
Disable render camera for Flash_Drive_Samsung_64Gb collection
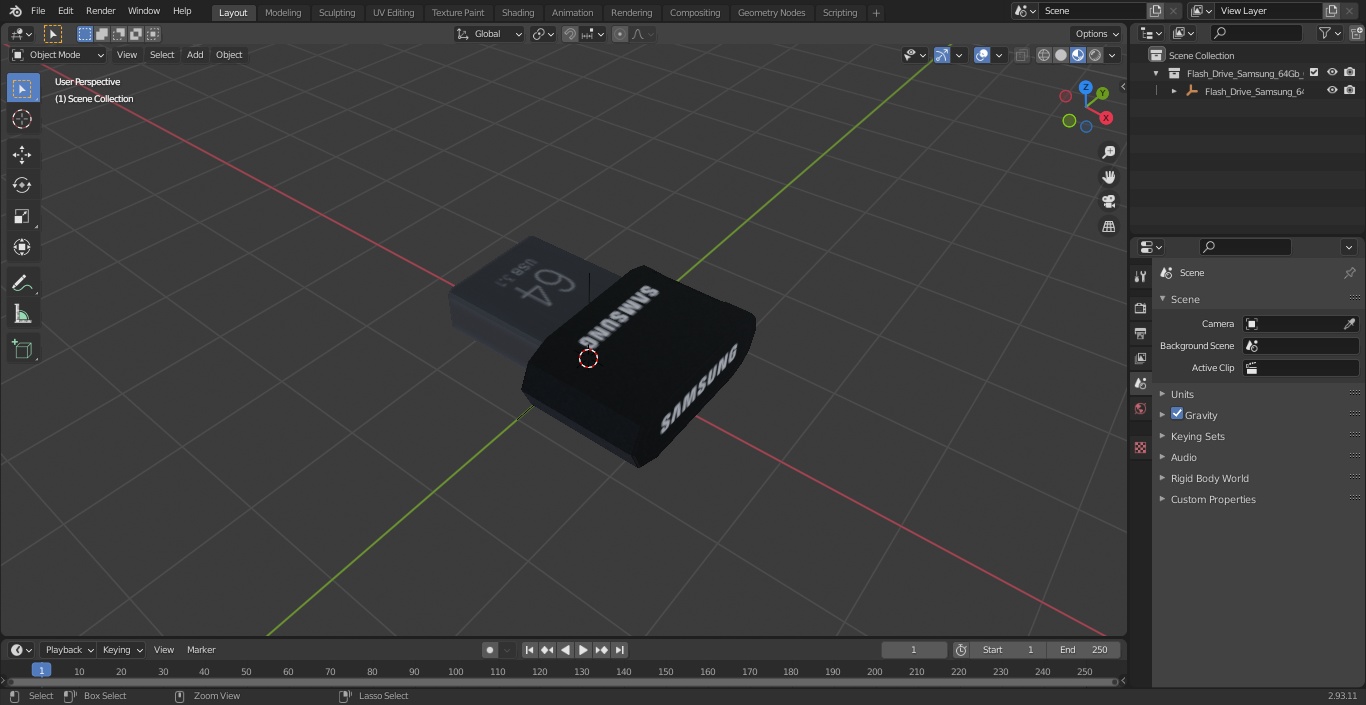click(x=1349, y=73)
